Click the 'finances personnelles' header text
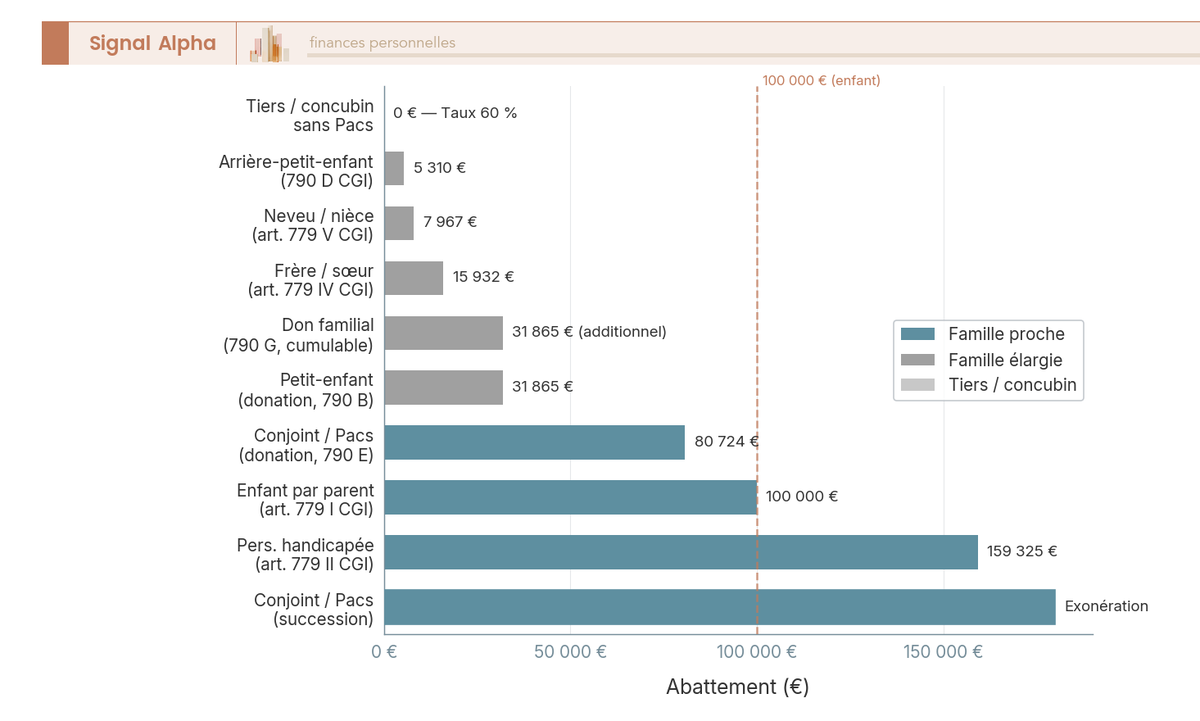Image resolution: width=1200 pixels, height=721 pixels. coord(382,43)
